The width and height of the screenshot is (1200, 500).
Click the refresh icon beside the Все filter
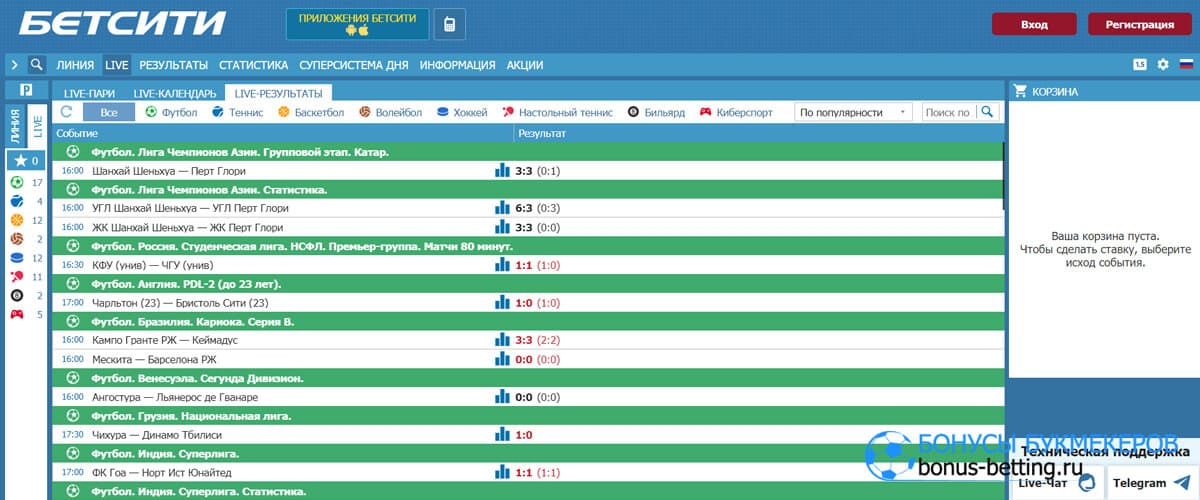[67, 112]
